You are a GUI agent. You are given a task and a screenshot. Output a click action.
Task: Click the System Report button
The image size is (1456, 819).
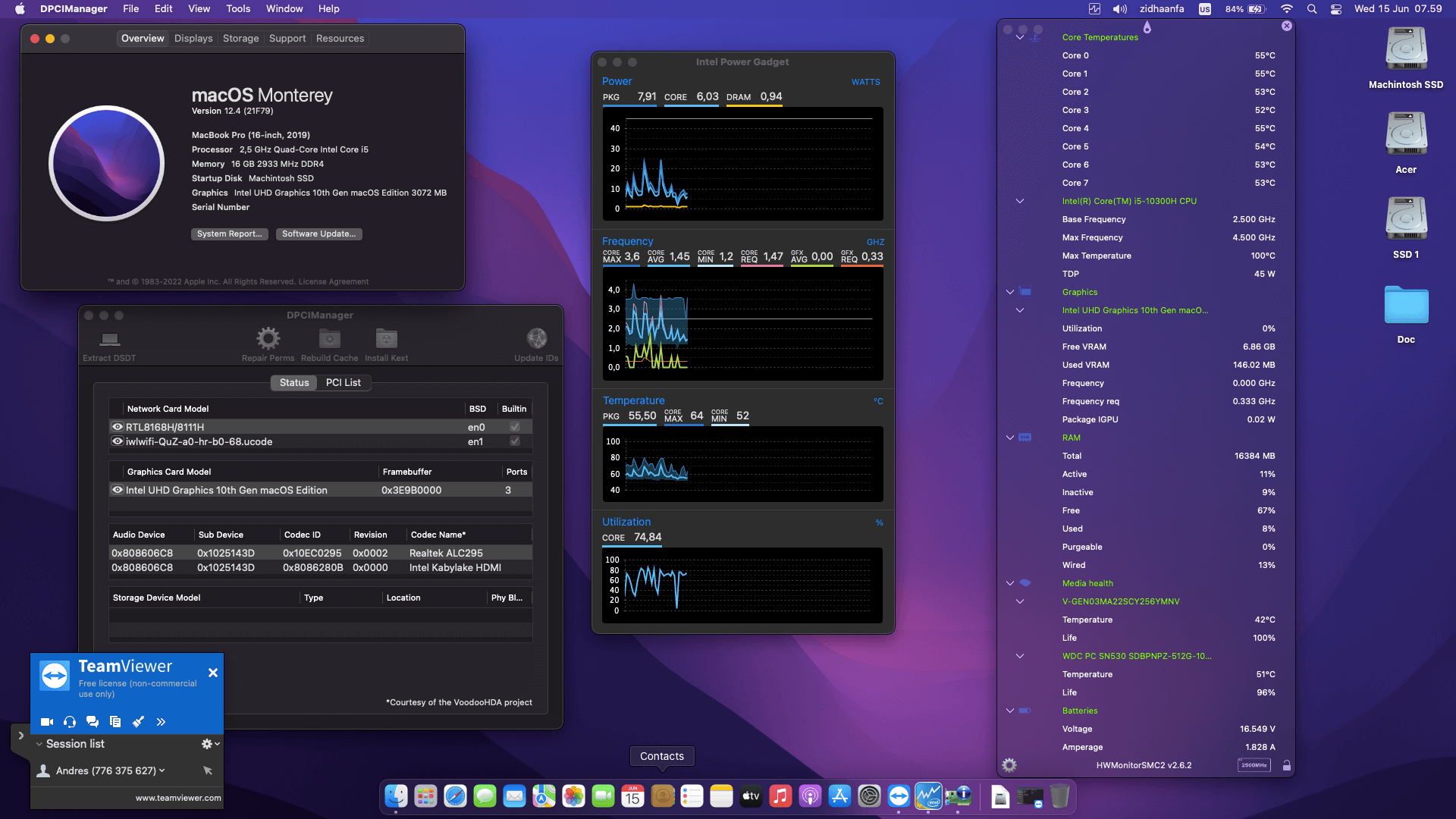point(229,234)
